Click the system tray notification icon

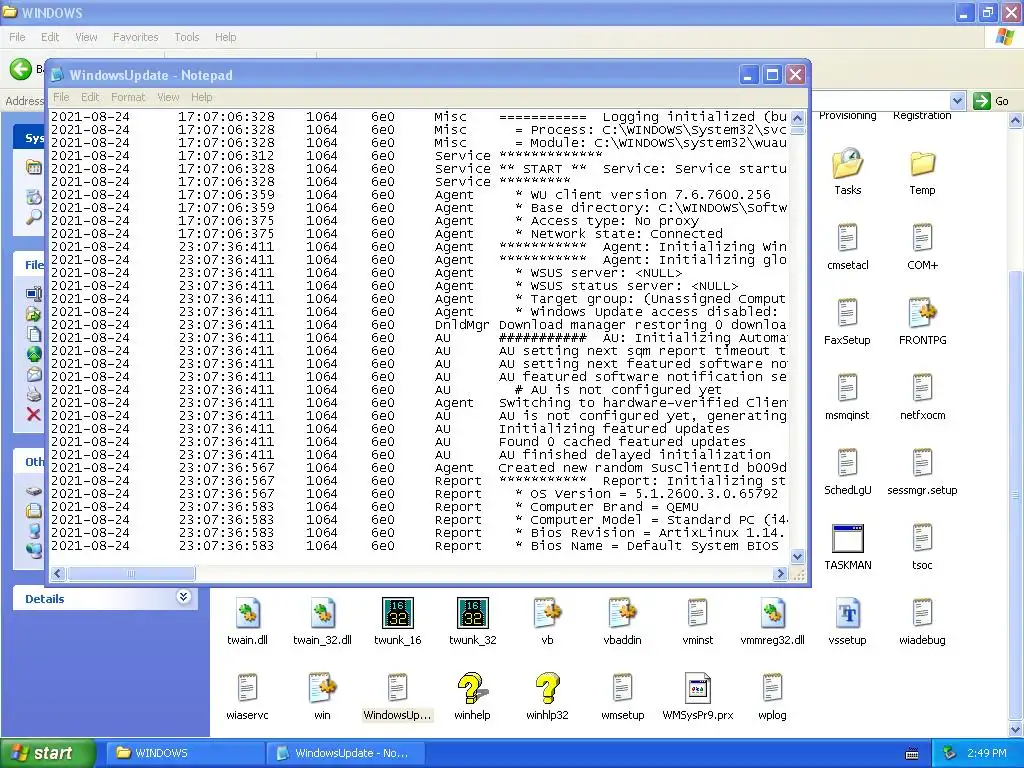pos(950,754)
